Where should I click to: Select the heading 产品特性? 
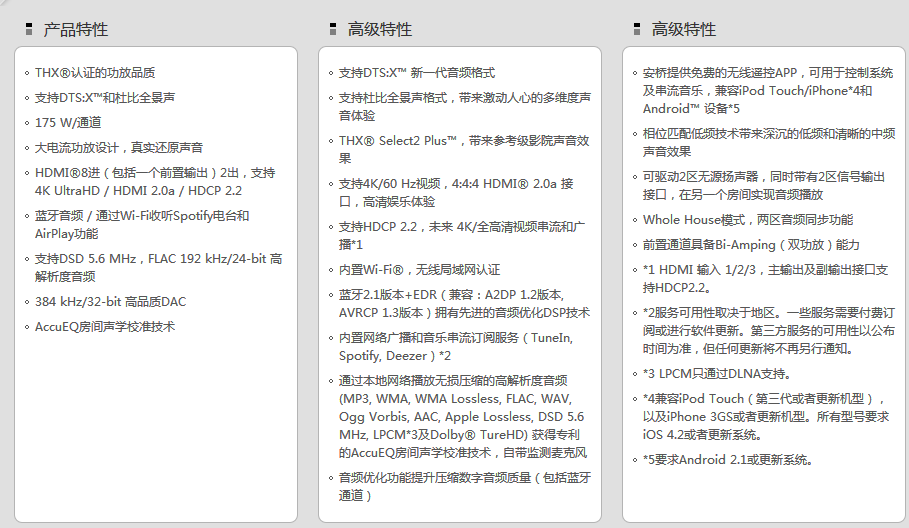coord(76,29)
